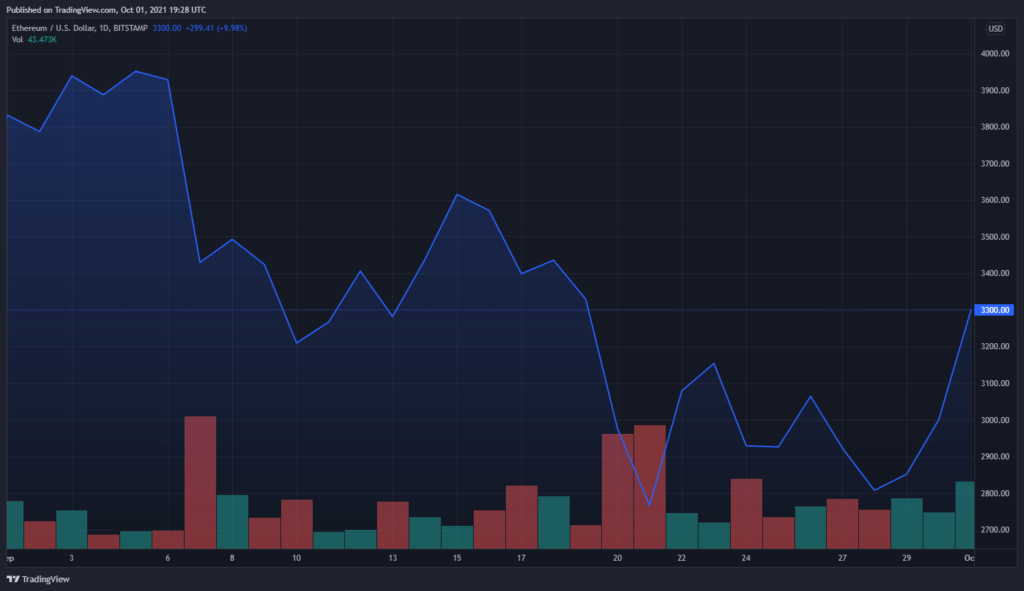
Task: Click the date label 3 on time axis
Action: pos(71,558)
